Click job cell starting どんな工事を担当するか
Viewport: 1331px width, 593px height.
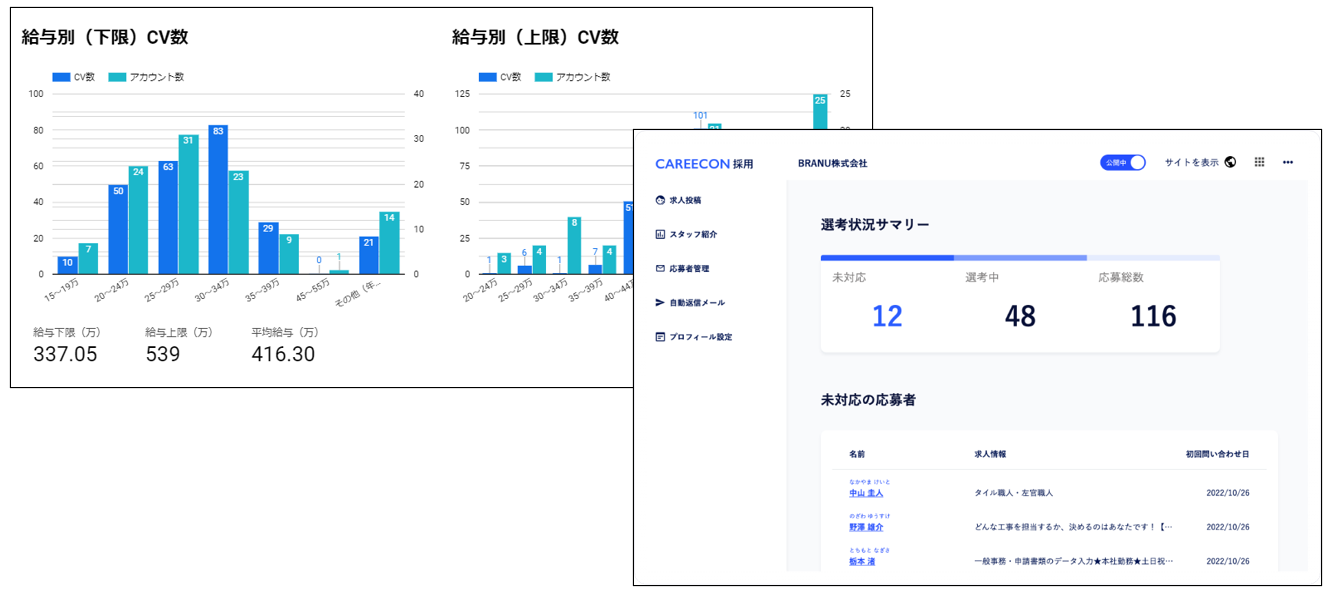click(1074, 527)
